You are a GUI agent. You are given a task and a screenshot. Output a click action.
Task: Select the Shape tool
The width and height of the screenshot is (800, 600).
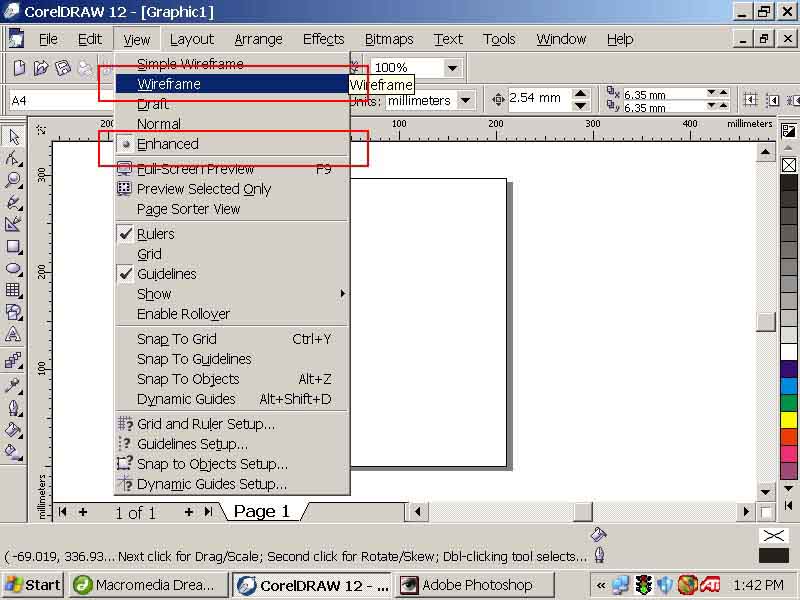click(13, 159)
